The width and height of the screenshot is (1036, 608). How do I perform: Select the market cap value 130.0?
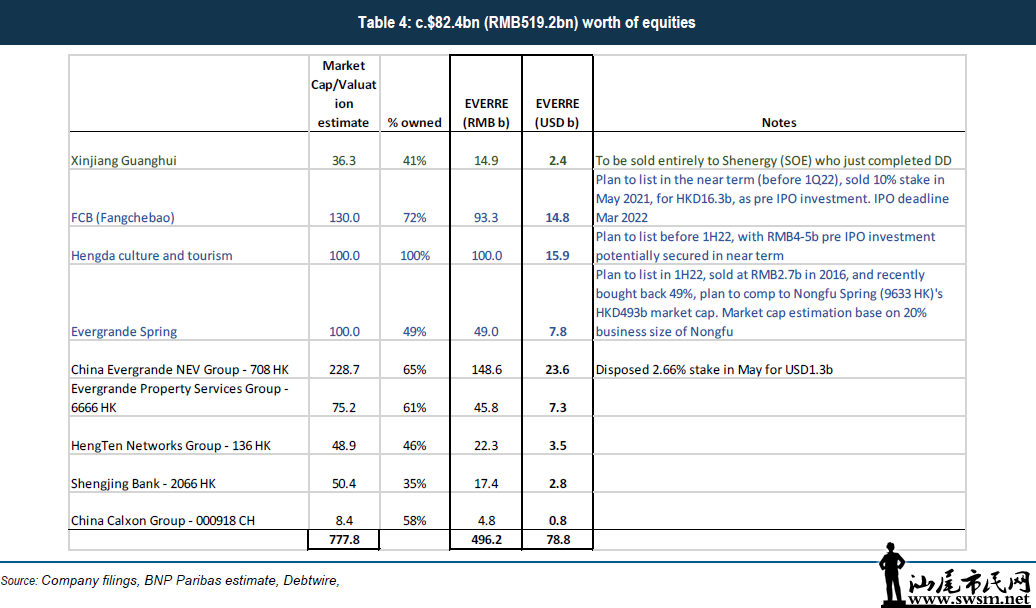pos(344,217)
